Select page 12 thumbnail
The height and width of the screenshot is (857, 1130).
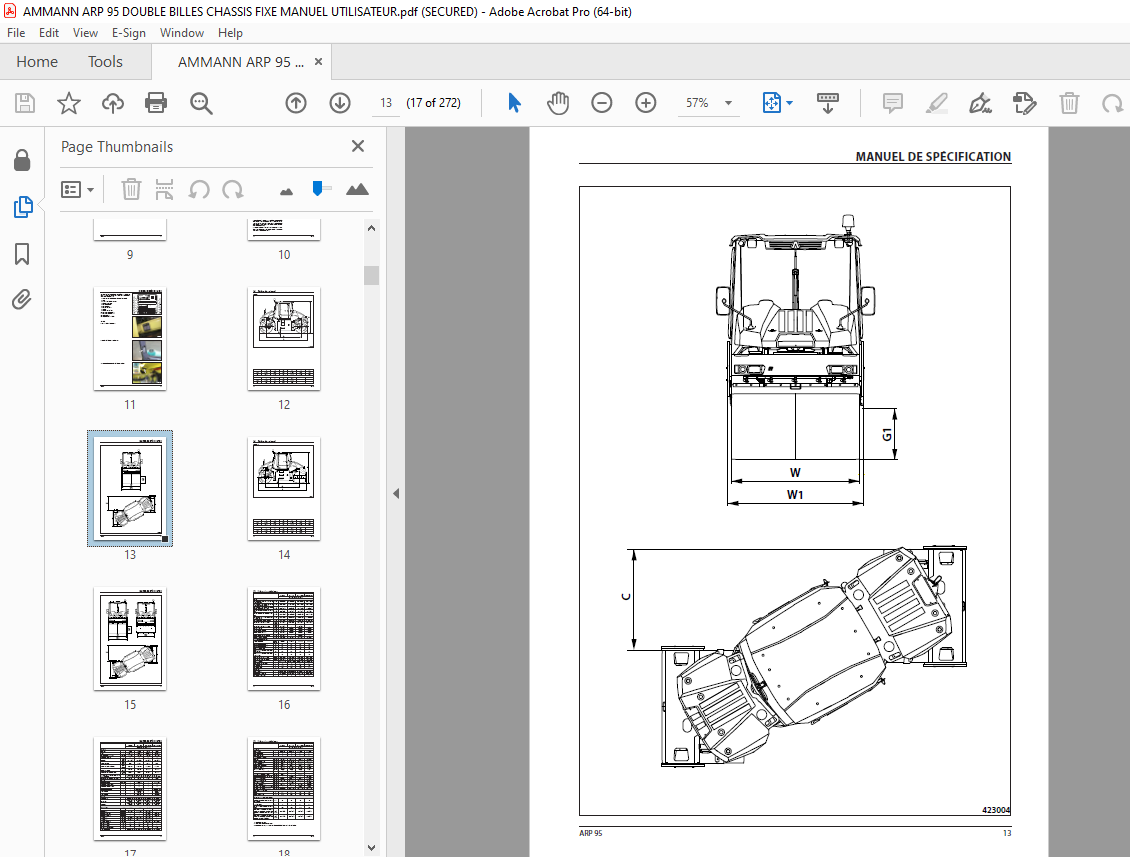click(x=284, y=339)
